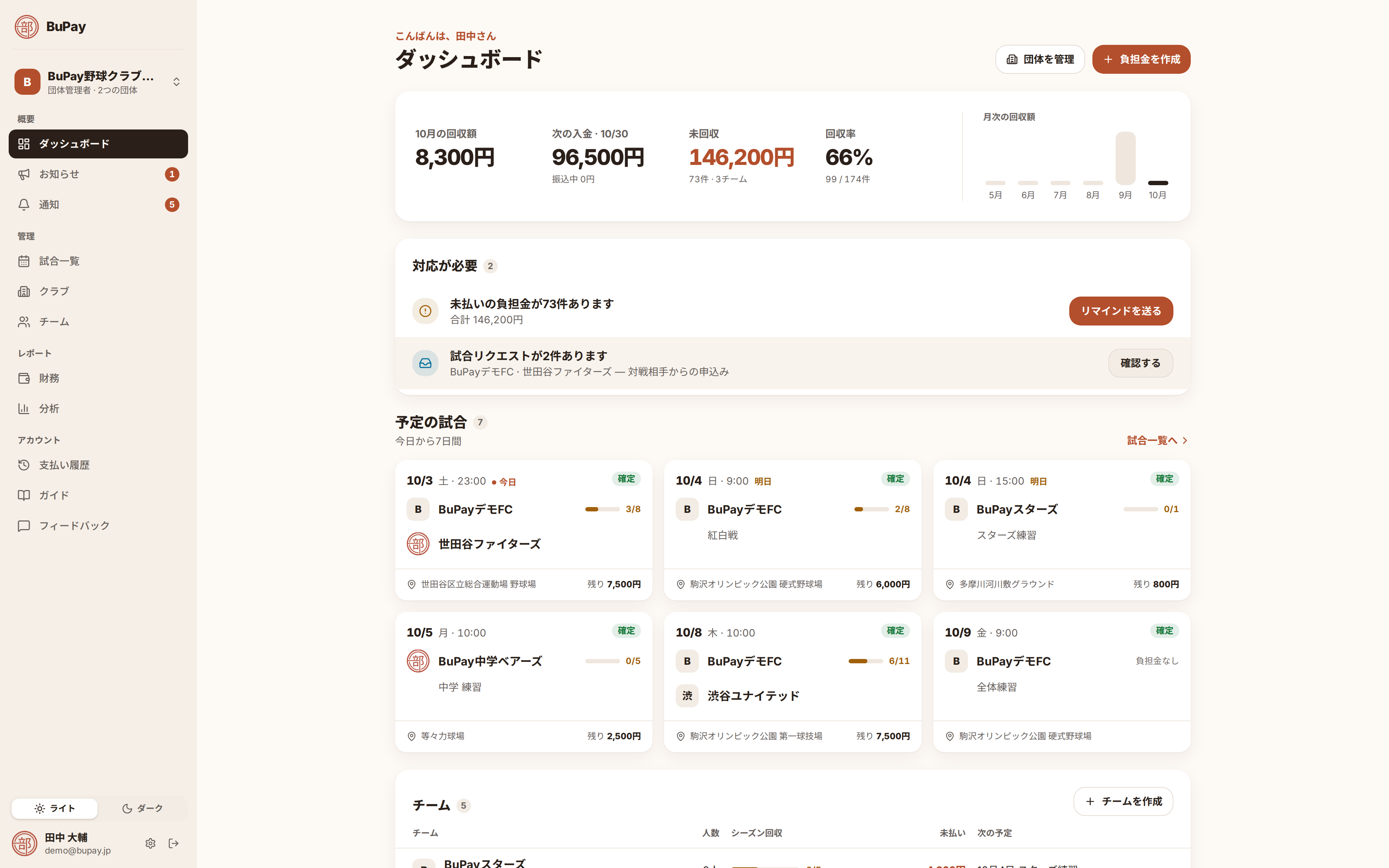Open 分析 report page
Screen dimensions: 1389x868
[98, 409]
